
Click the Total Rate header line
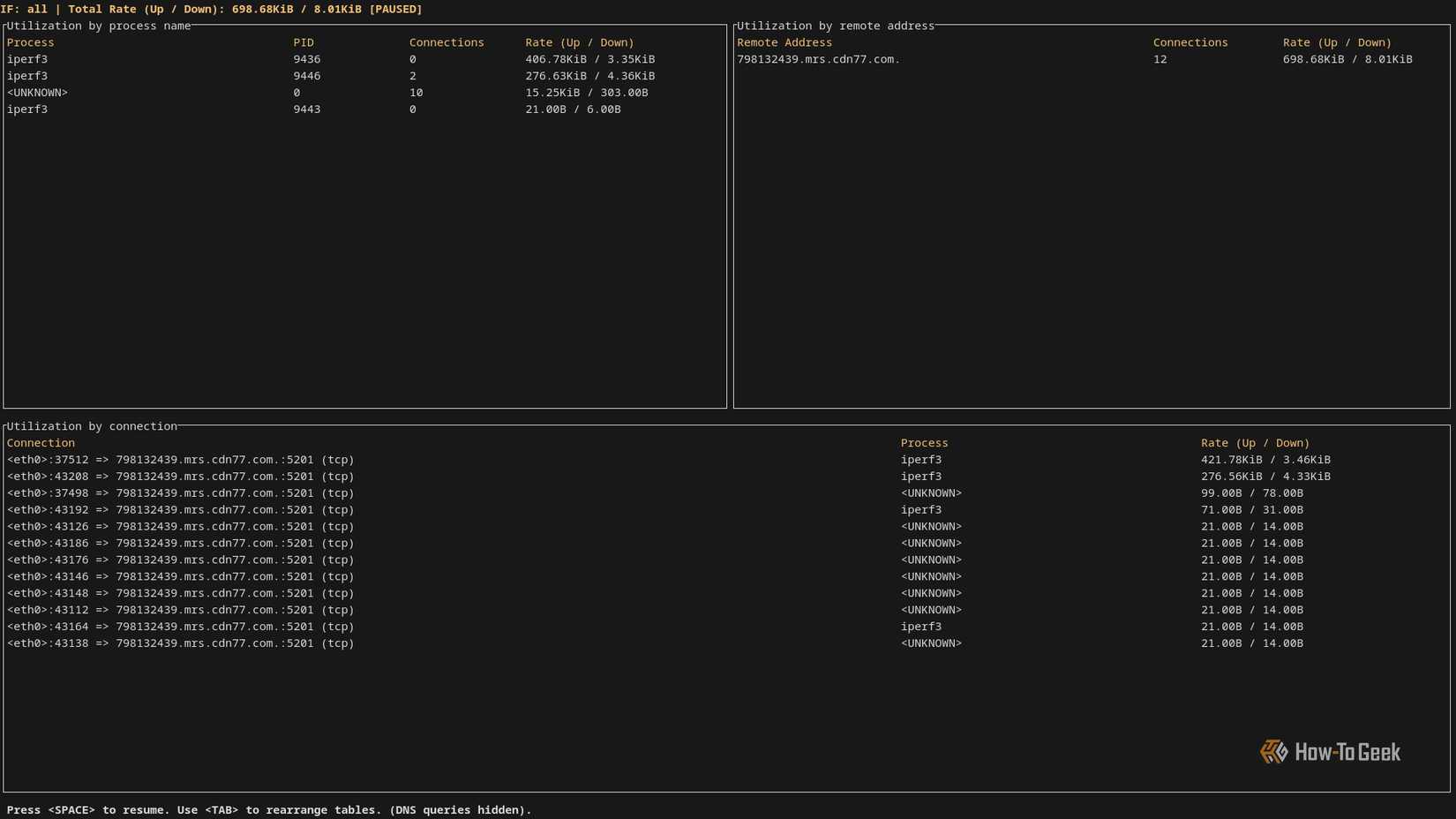211,9
